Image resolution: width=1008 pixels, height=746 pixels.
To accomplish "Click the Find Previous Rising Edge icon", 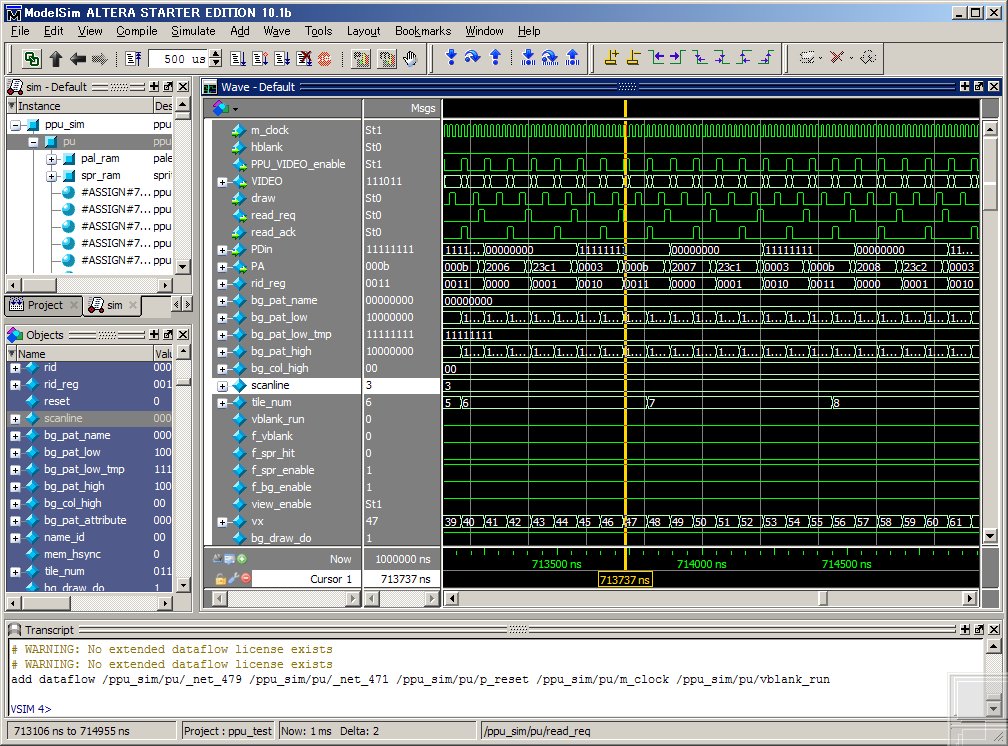I will point(744,57).
